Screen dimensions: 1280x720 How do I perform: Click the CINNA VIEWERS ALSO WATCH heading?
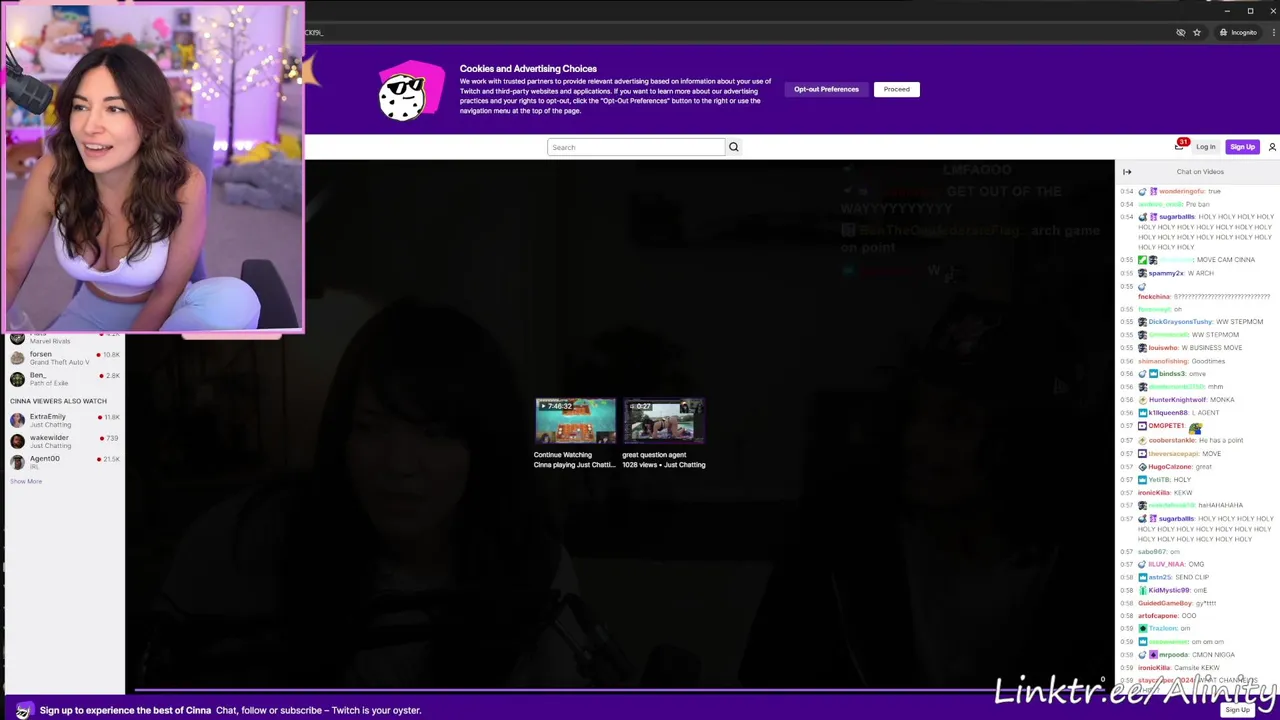tap(58, 401)
